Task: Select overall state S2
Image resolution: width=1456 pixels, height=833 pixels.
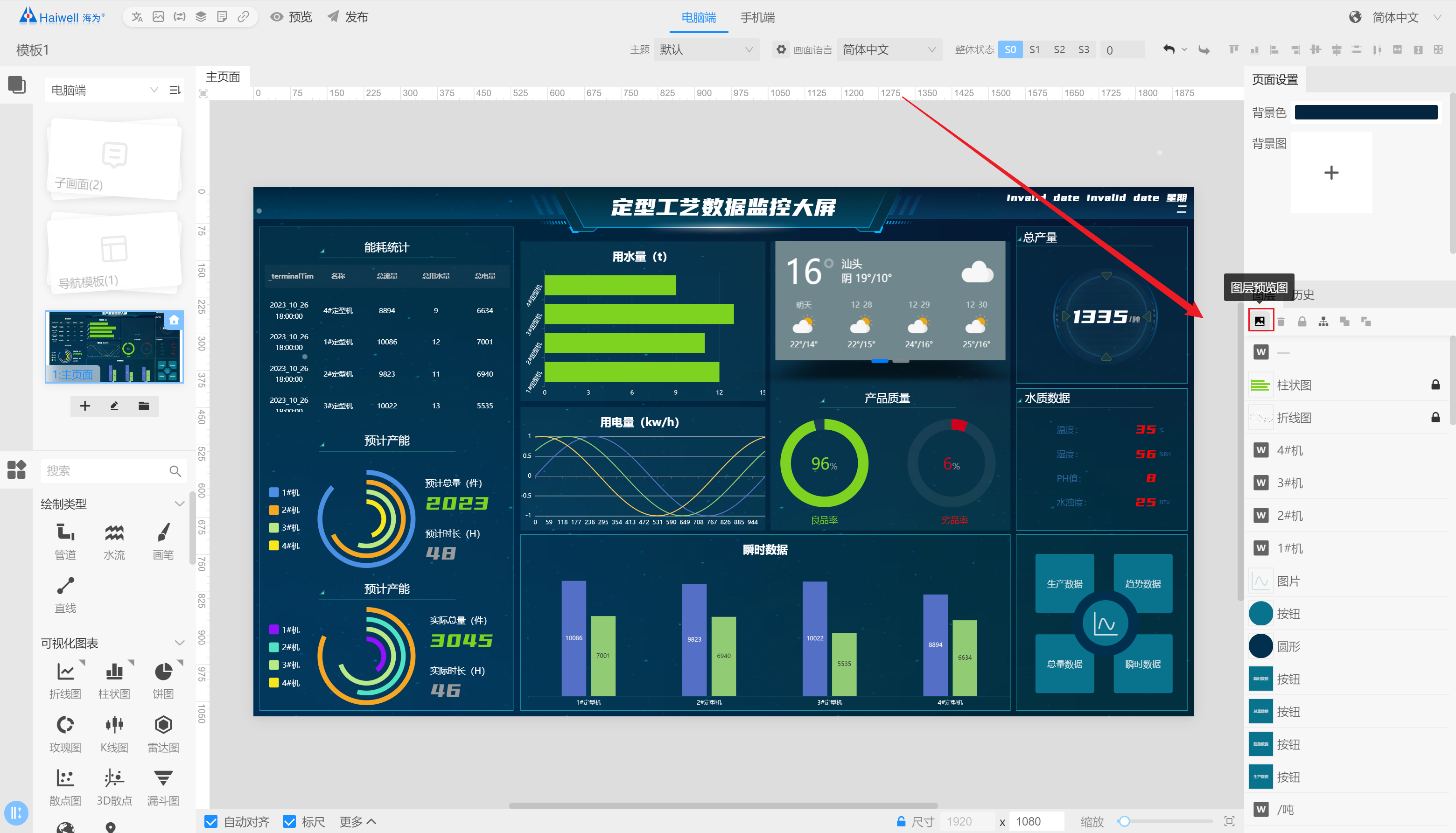Action: (x=1059, y=50)
